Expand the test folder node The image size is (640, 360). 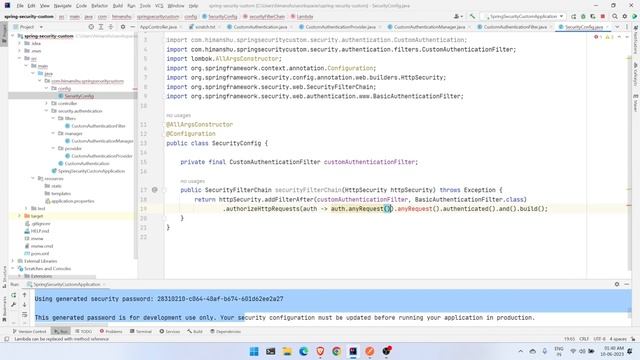click(x=27, y=209)
